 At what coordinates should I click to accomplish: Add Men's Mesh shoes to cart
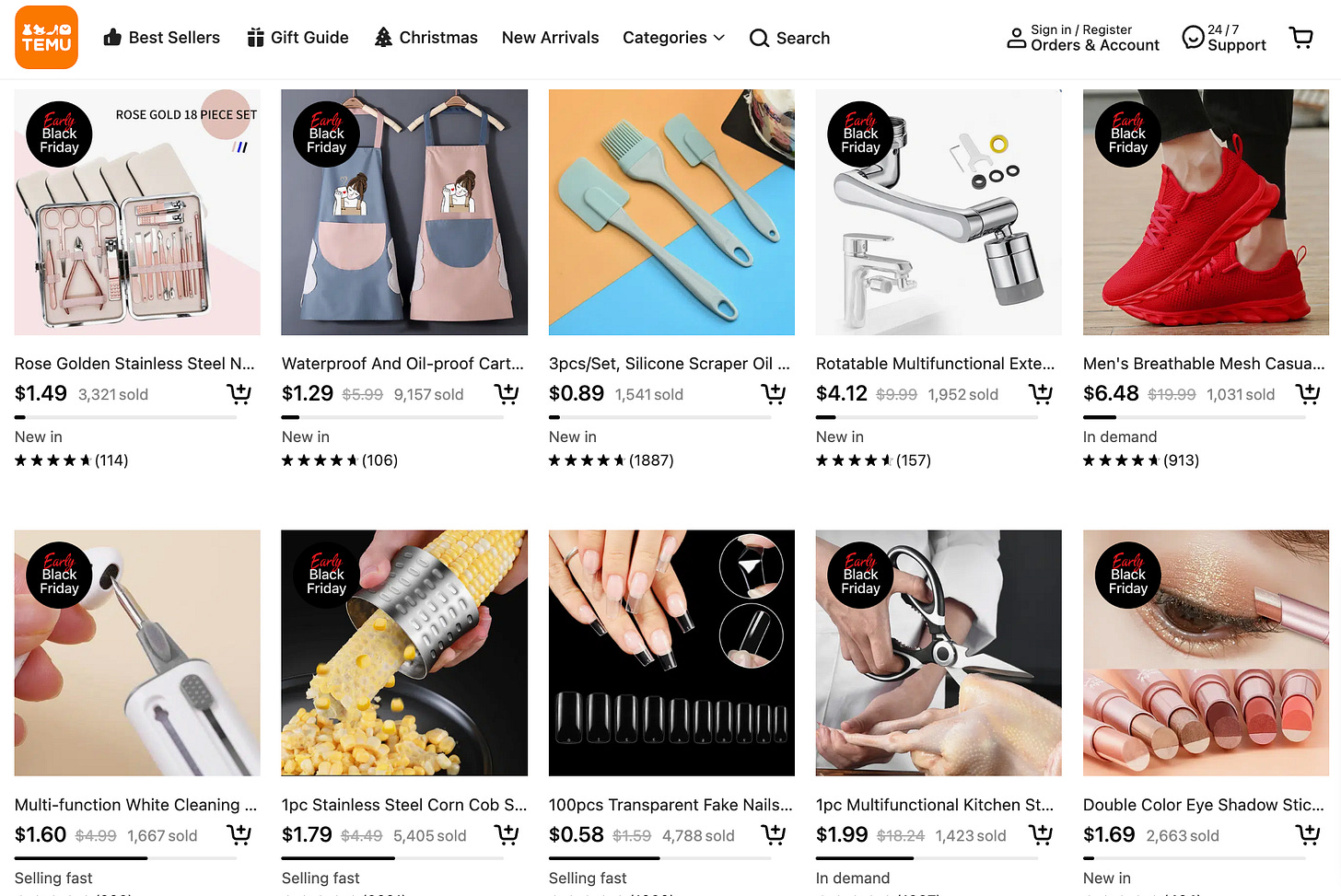coord(1308,394)
